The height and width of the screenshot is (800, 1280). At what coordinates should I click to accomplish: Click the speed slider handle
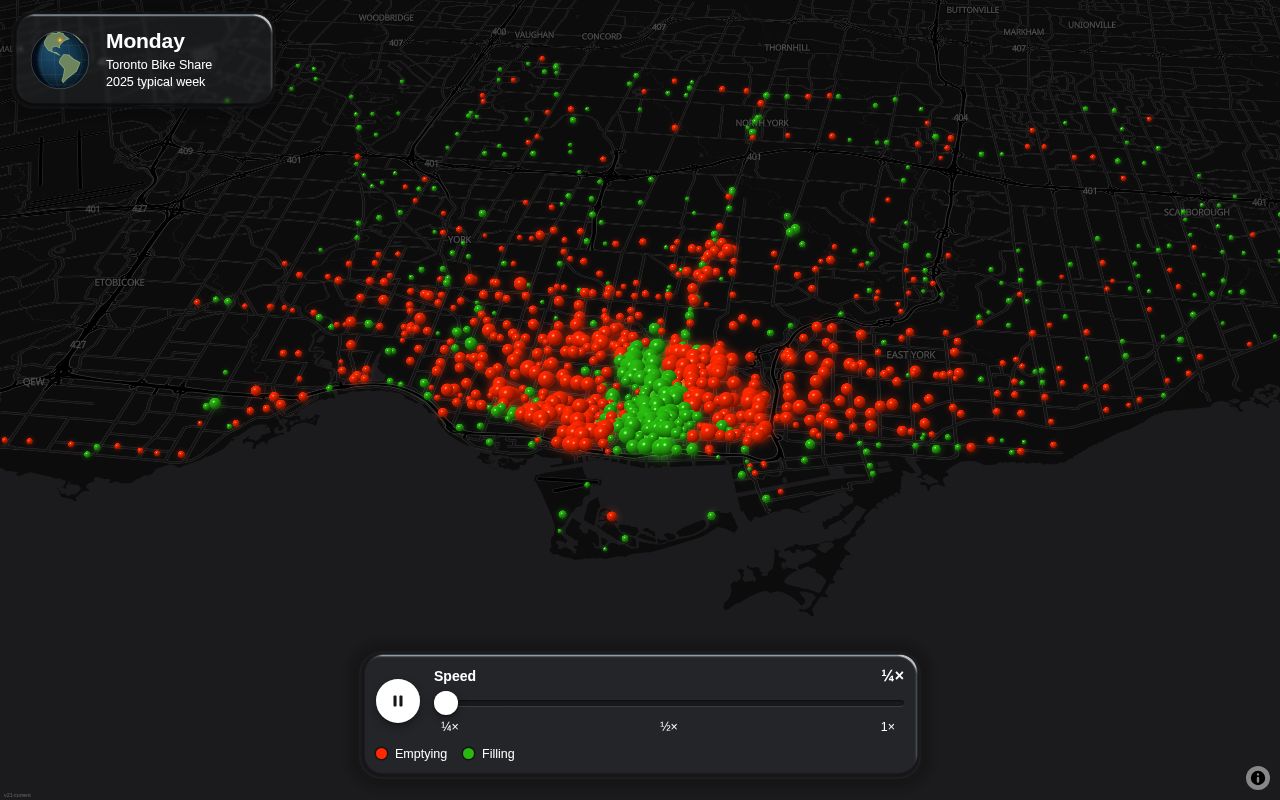coord(446,703)
